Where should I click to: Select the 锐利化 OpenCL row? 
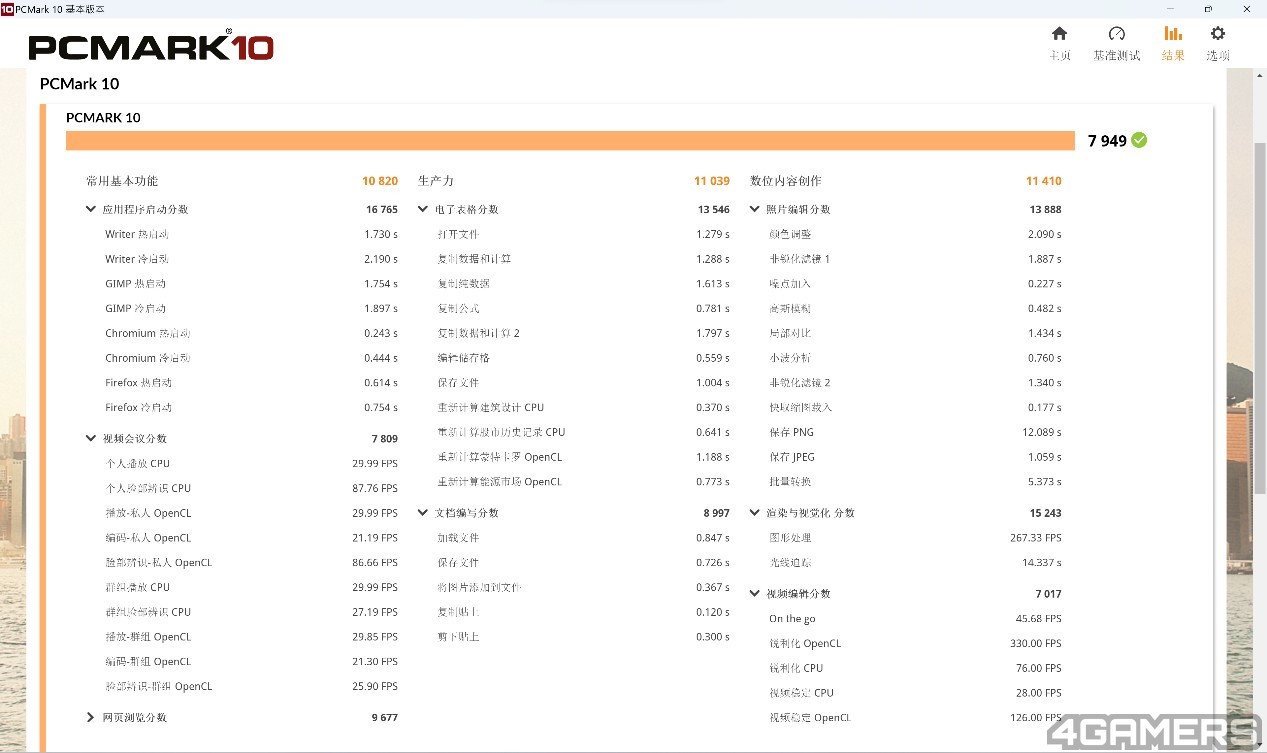915,644
